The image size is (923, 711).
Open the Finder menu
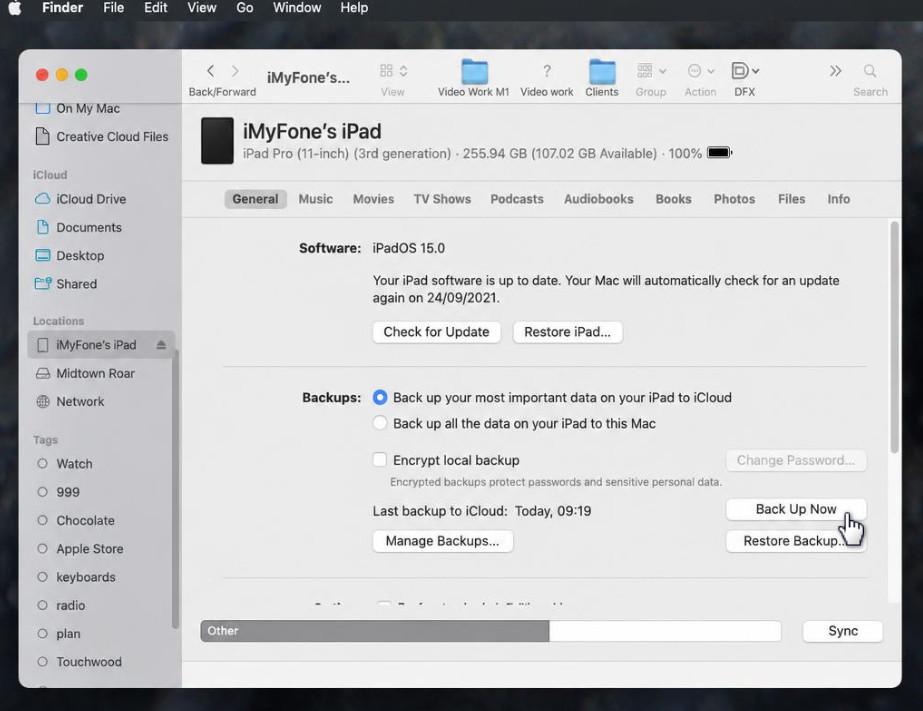[x=62, y=8]
